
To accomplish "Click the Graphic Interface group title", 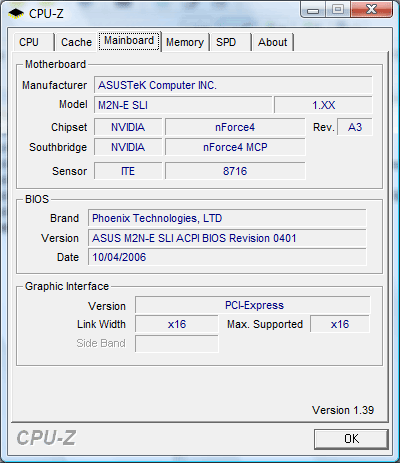I will (x=67, y=286).
